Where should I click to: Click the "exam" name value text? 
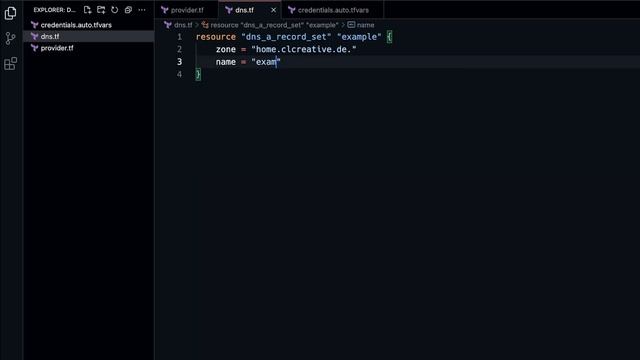point(266,62)
